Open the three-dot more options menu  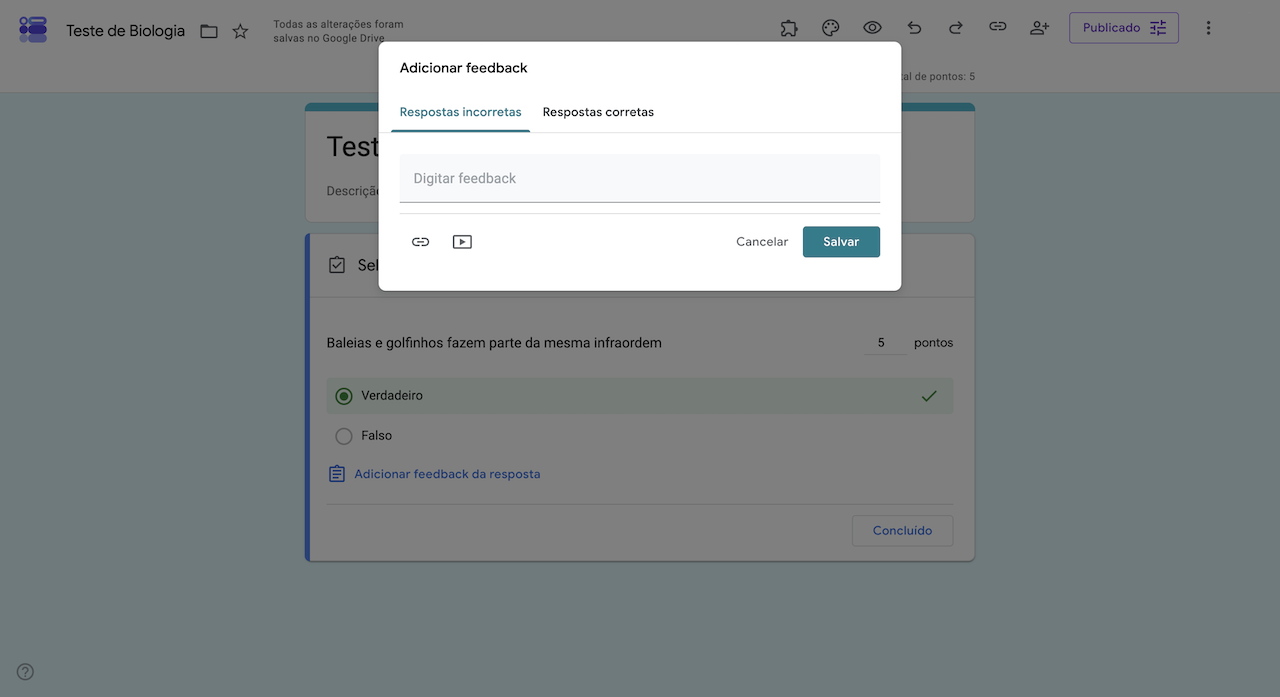coord(1208,28)
